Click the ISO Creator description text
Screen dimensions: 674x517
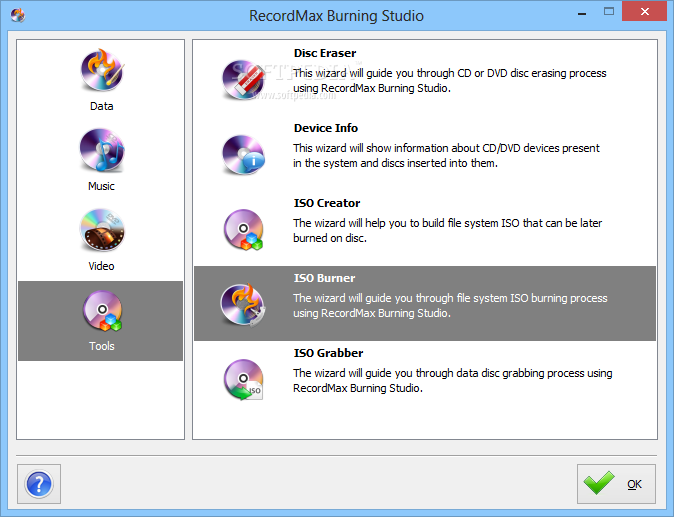[447, 230]
